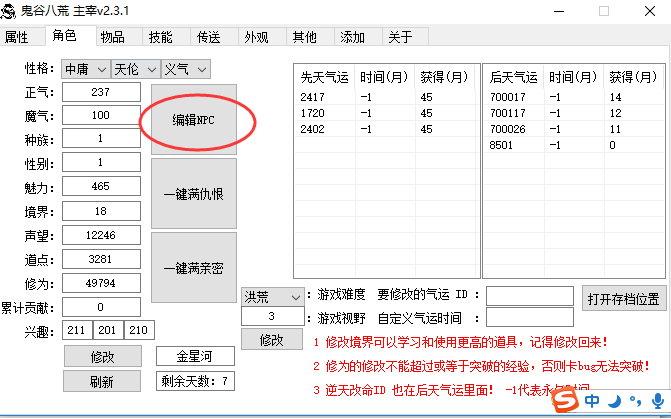Image resolution: width=671 pixels, height=419 pixels.
Task: Click the 修改 button below 兴趣 fields
Action: [103, 356]
